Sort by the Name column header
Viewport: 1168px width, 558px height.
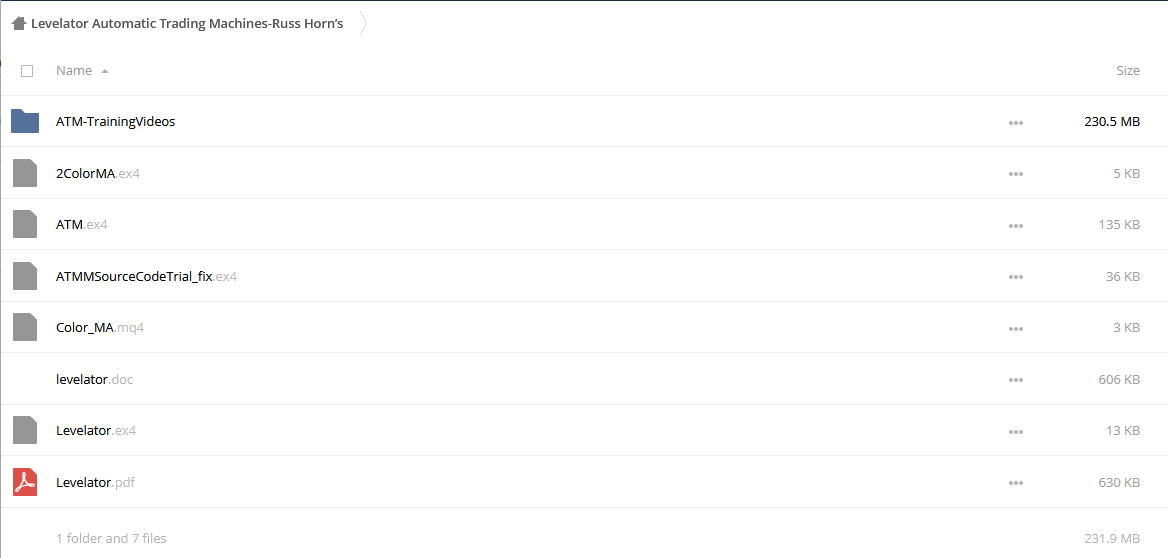pyautogui.click(x=74, y=71)
